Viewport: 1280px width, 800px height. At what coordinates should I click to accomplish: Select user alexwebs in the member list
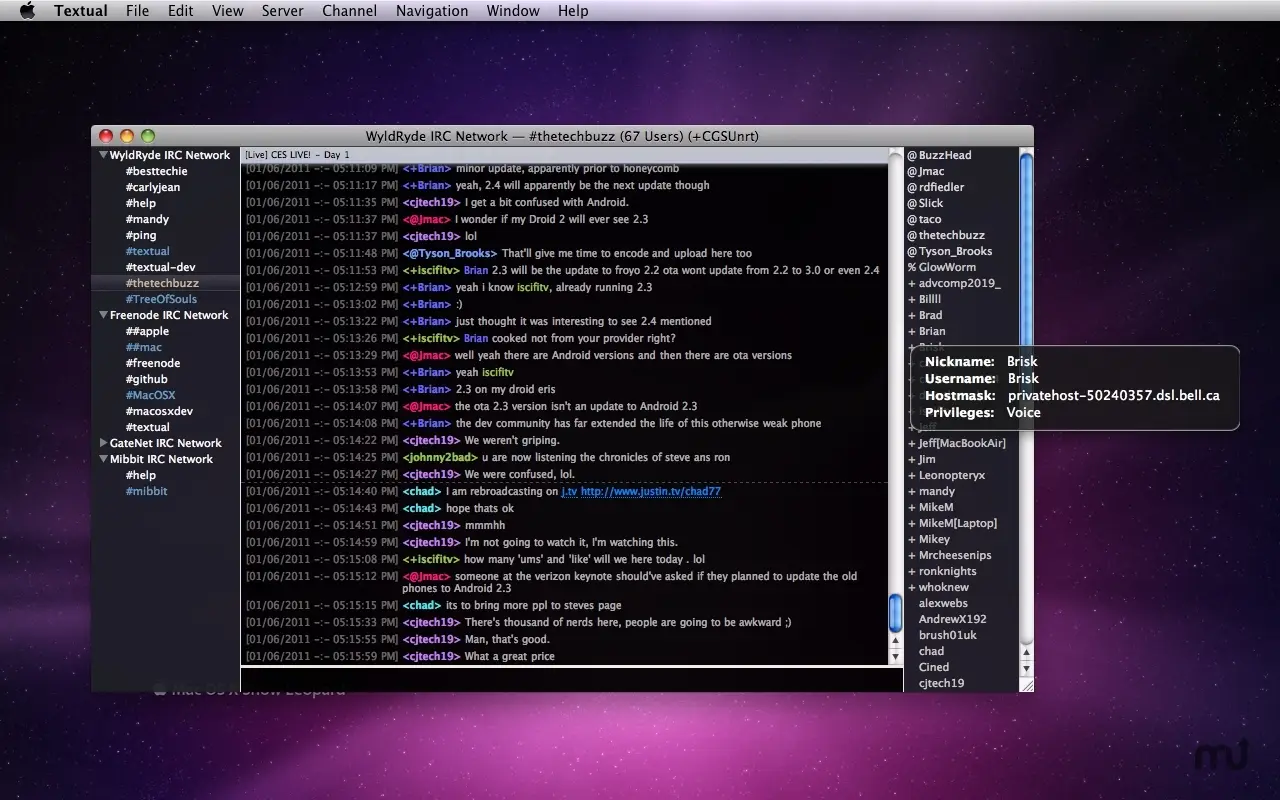(943, 603)
